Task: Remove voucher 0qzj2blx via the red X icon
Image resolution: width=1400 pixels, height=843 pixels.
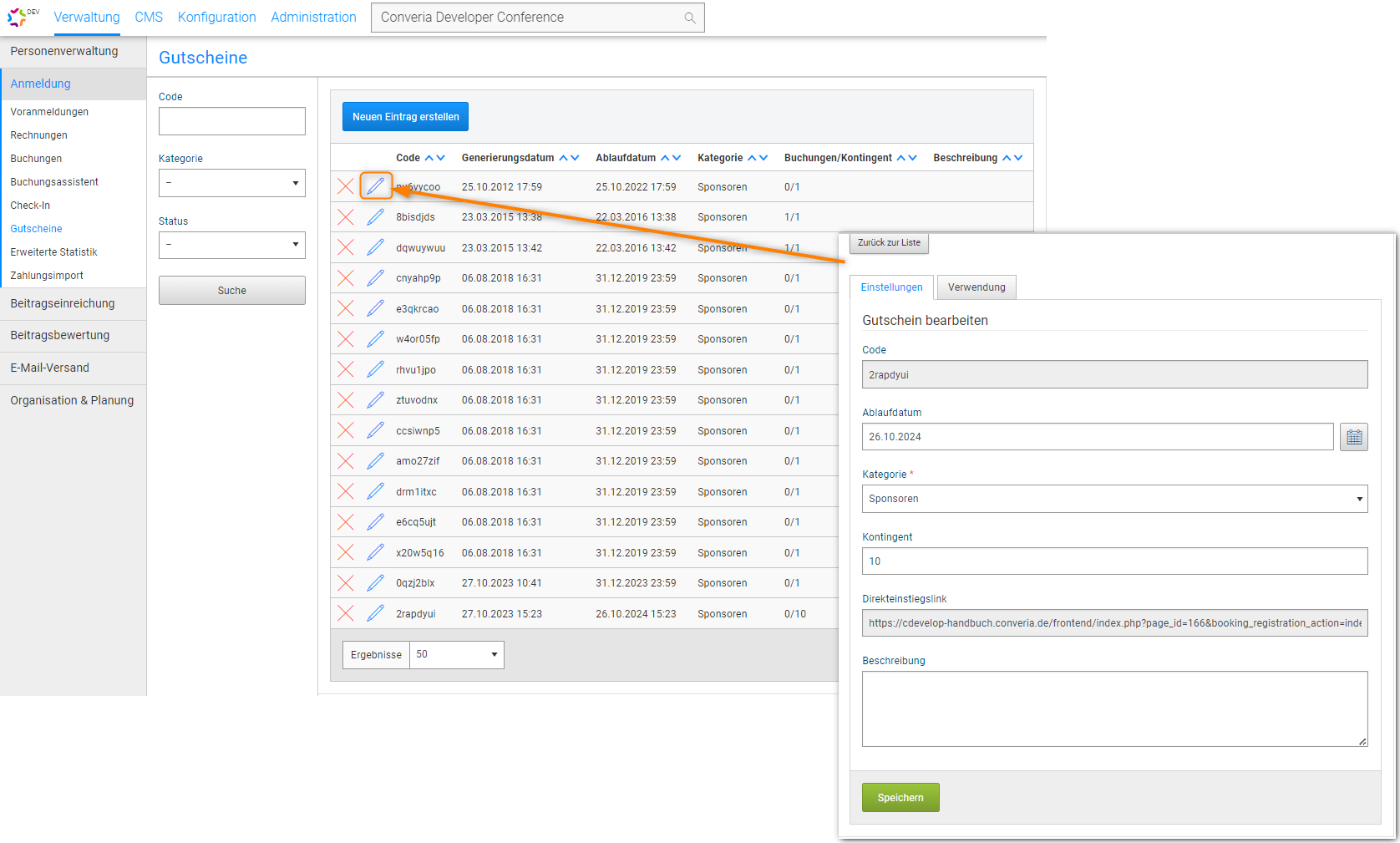Action: tap(346, 583)
